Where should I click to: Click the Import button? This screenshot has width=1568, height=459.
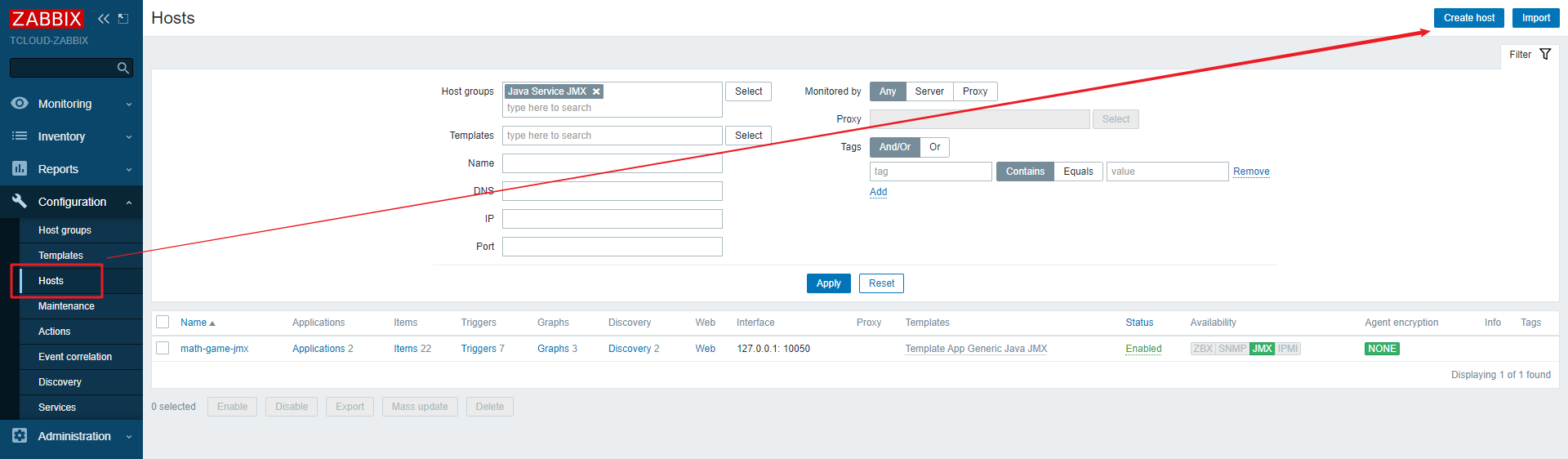point(1536,18)
